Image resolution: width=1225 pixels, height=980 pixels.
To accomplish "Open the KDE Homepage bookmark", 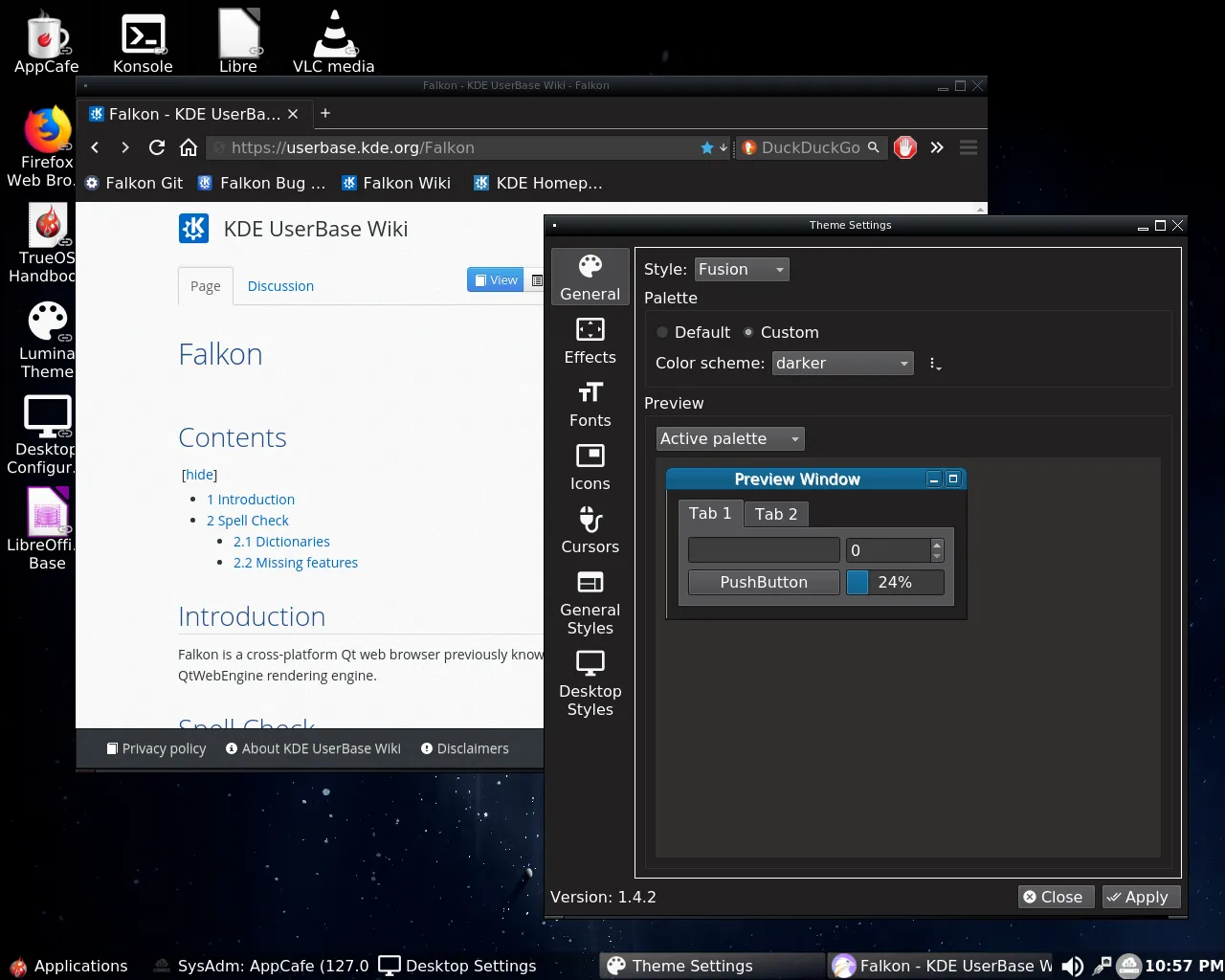I will [x=538, y=183].
